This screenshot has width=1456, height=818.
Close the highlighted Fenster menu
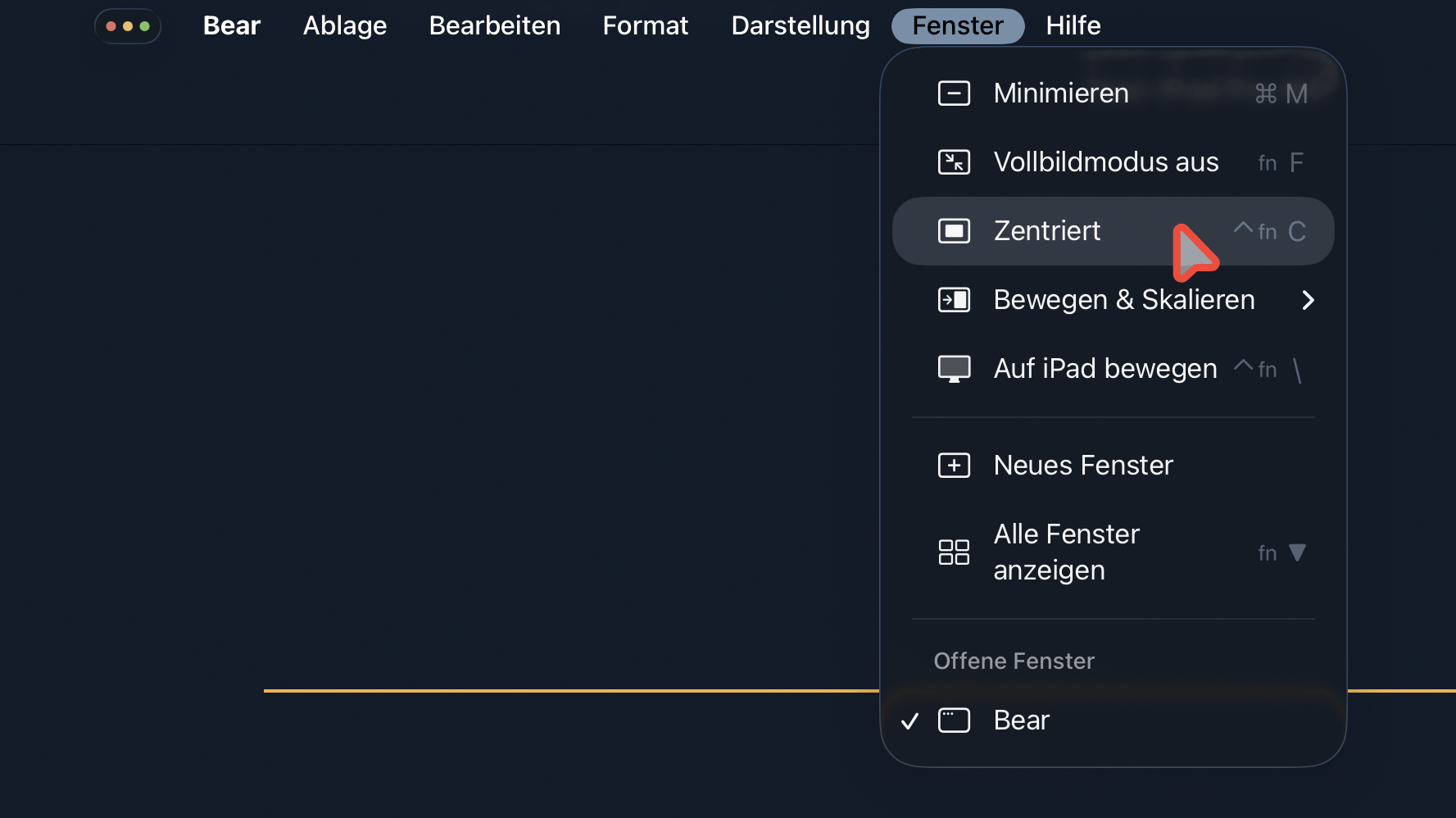click(957, 25)
